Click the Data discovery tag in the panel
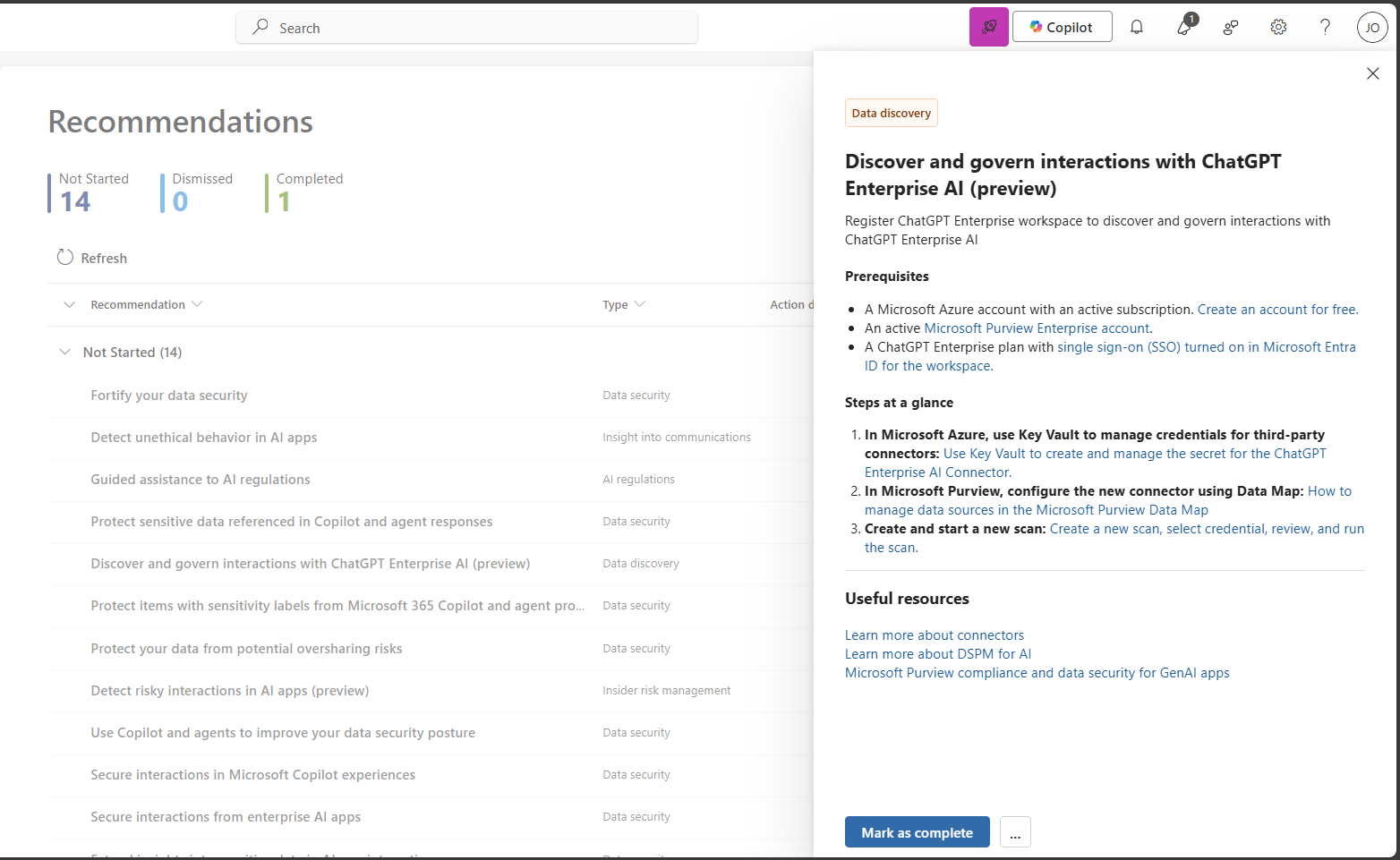 pos(892,113)
